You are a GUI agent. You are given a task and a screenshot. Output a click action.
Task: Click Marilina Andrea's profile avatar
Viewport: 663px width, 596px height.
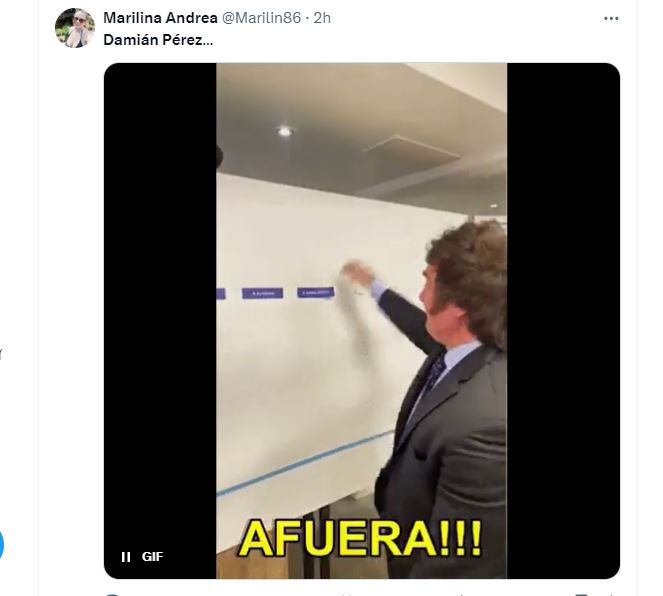click(75, 28)
